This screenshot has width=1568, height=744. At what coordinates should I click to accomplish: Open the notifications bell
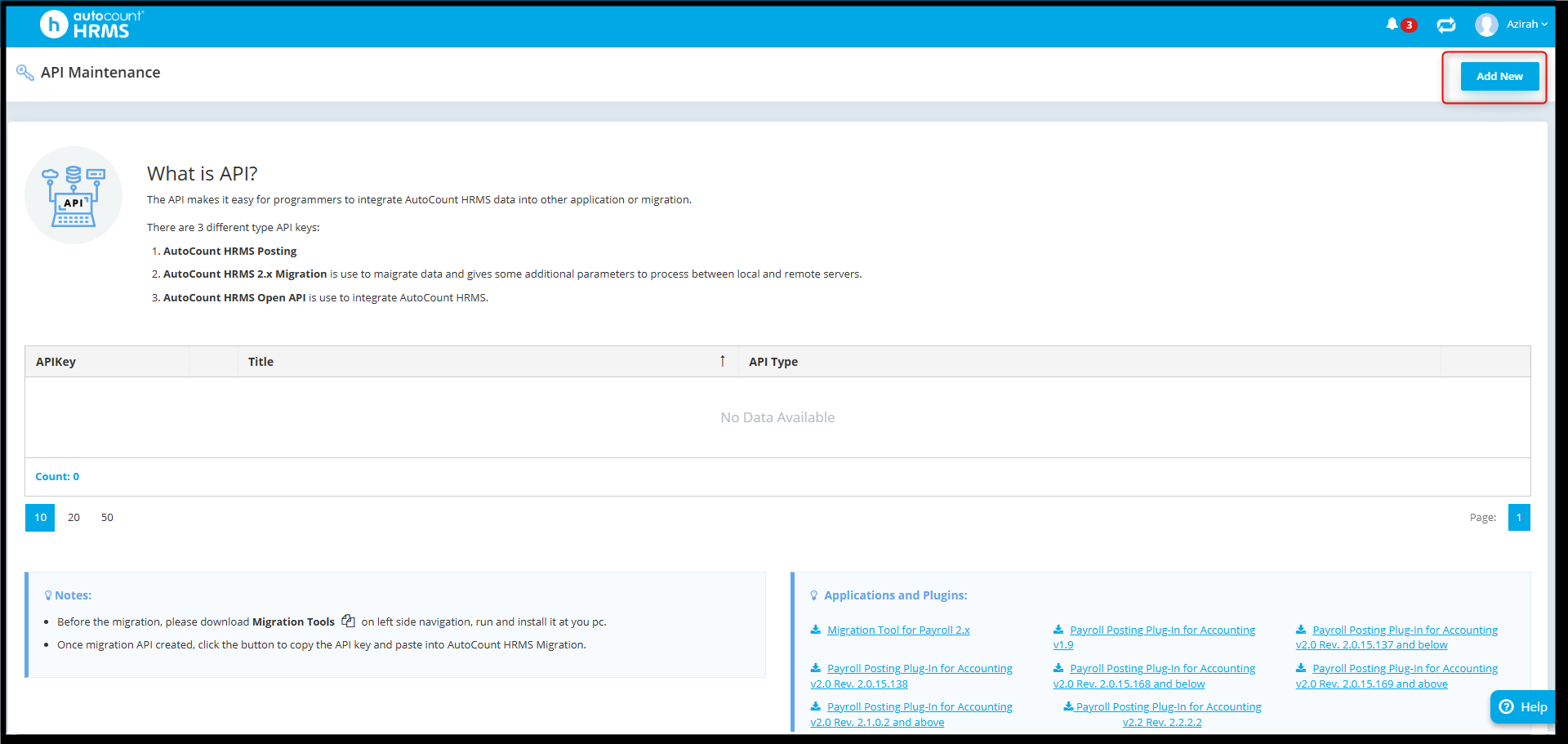click(1392, 25)
